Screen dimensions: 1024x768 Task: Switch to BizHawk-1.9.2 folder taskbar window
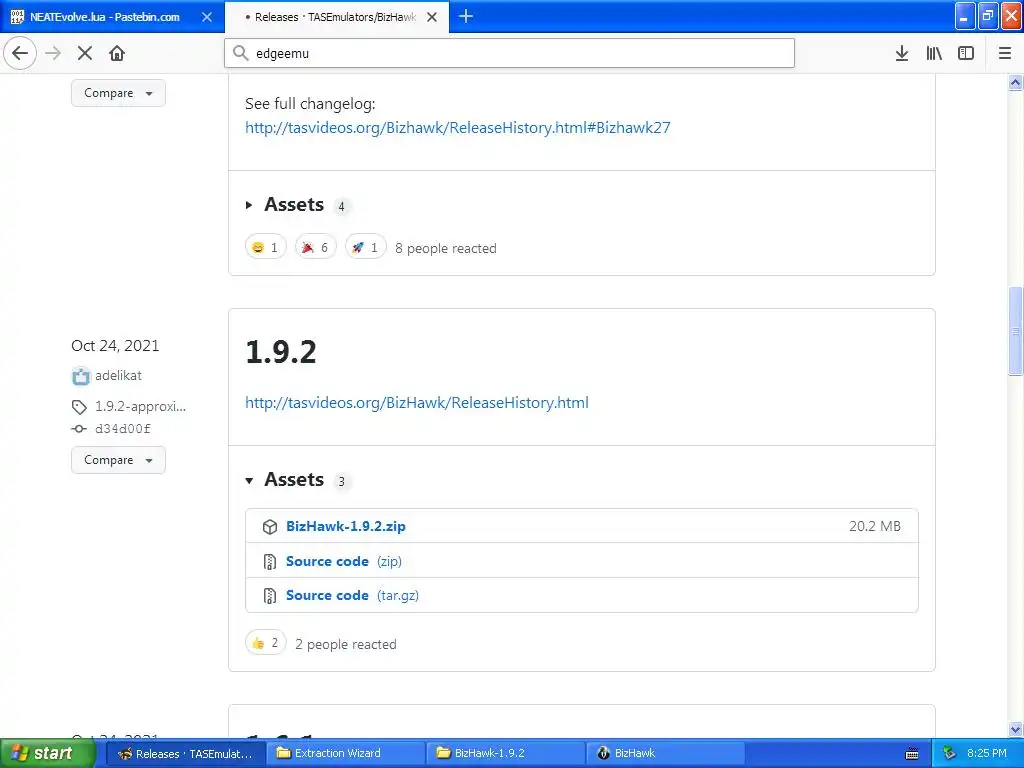505,753
